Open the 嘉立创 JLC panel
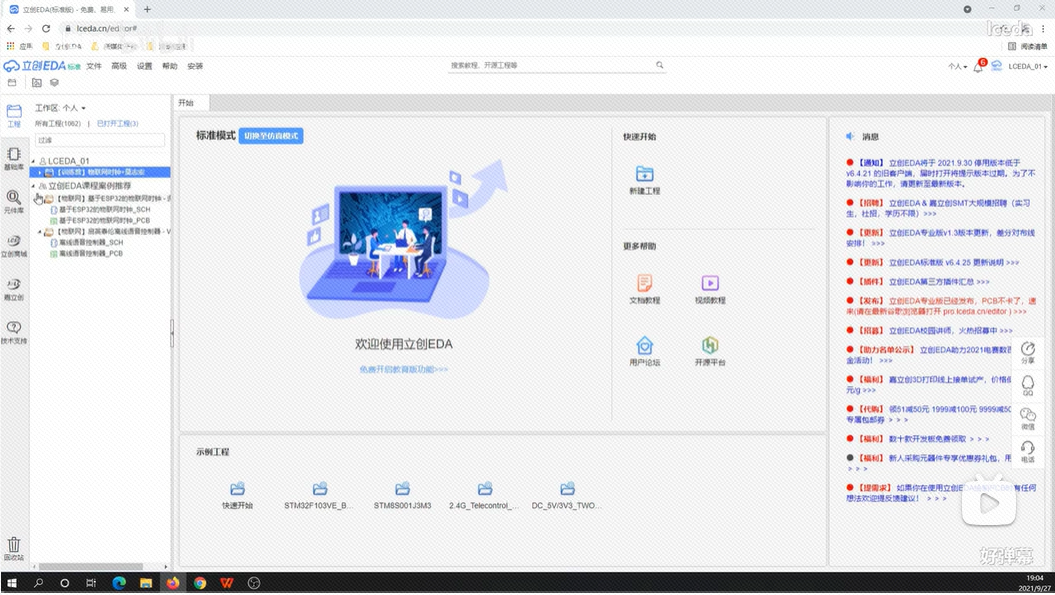The image size is (1055, 595). [13, 288]
